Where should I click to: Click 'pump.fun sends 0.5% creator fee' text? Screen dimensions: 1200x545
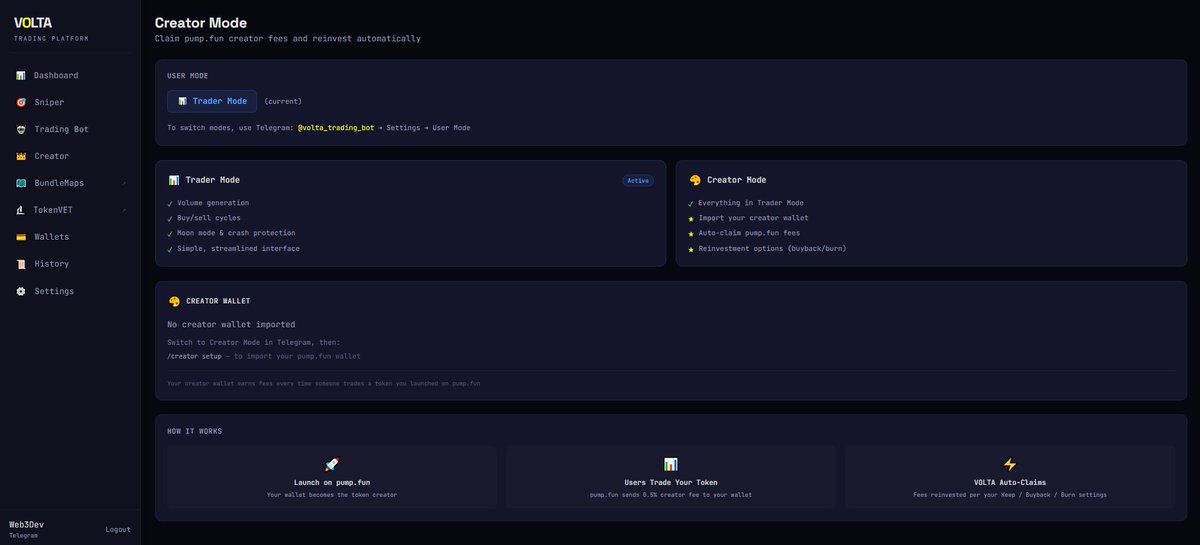click(x=671, y=495)
